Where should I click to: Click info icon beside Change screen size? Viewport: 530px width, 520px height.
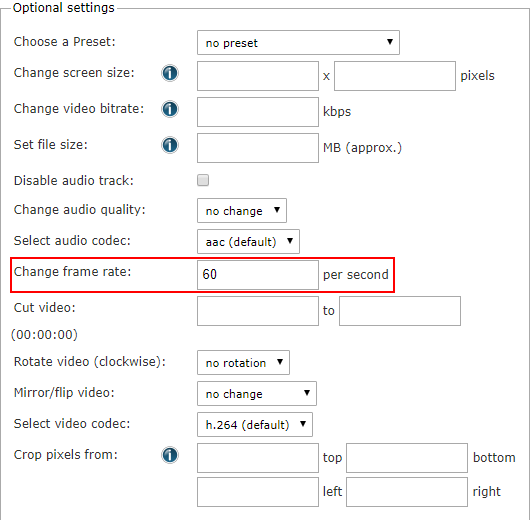pyautogui.click(x=170, y=73)
